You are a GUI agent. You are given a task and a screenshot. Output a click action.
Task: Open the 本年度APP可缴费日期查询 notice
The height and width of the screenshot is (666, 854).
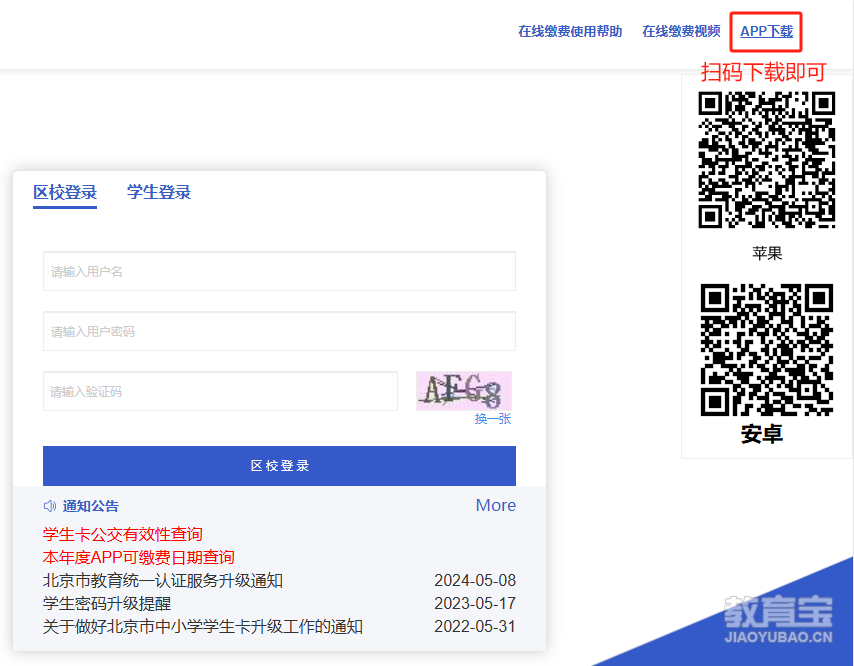coord(138,557)
